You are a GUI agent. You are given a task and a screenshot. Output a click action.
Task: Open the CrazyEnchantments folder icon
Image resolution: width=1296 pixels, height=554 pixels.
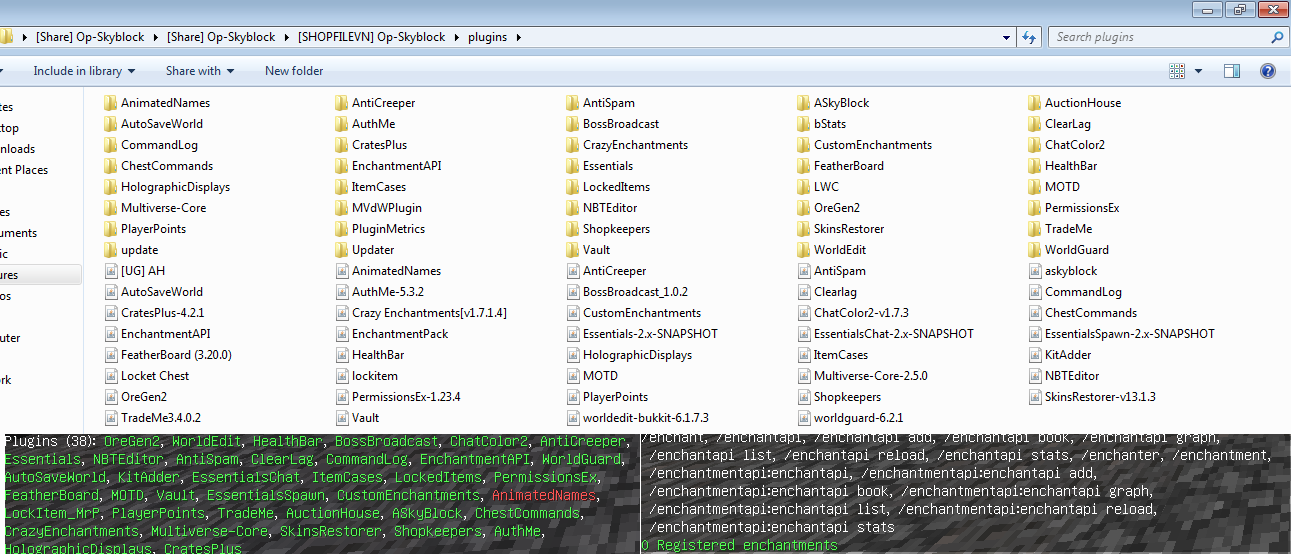point(572,145)
